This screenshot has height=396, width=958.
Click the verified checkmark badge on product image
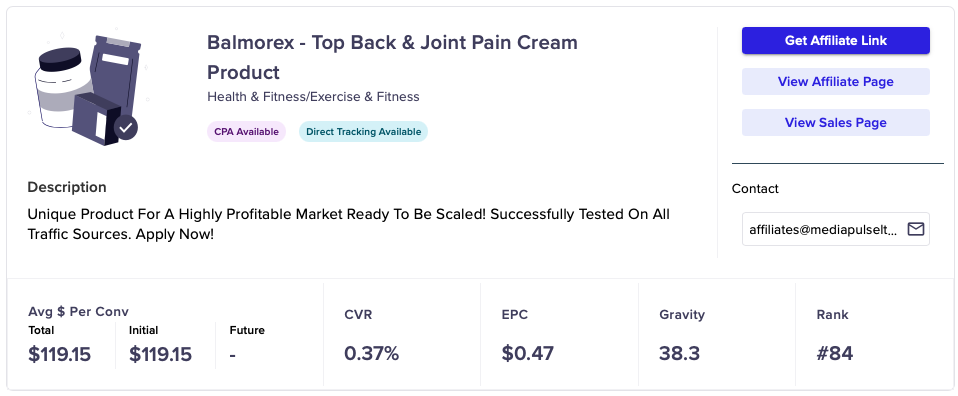126,128
